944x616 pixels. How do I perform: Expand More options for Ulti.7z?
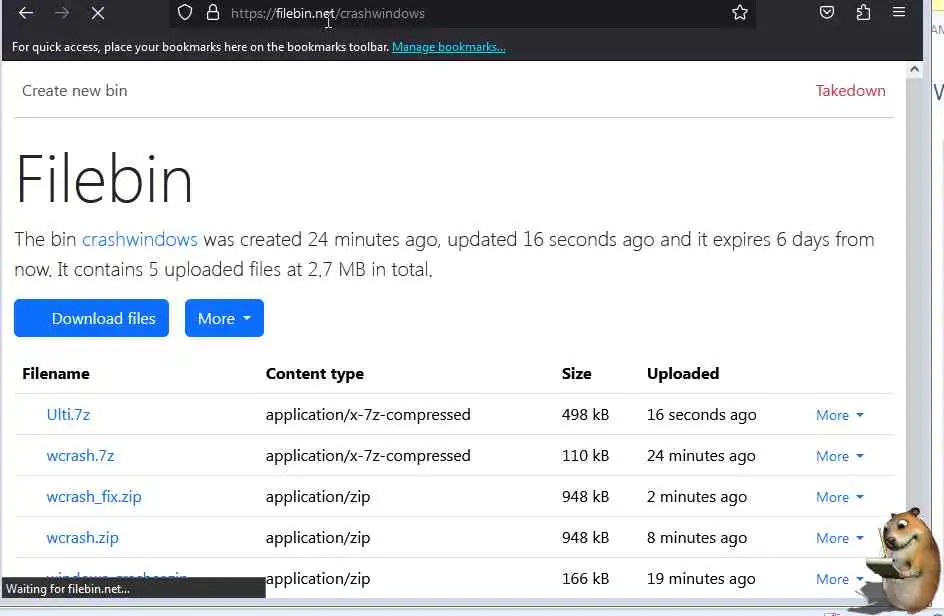point(839,415)
